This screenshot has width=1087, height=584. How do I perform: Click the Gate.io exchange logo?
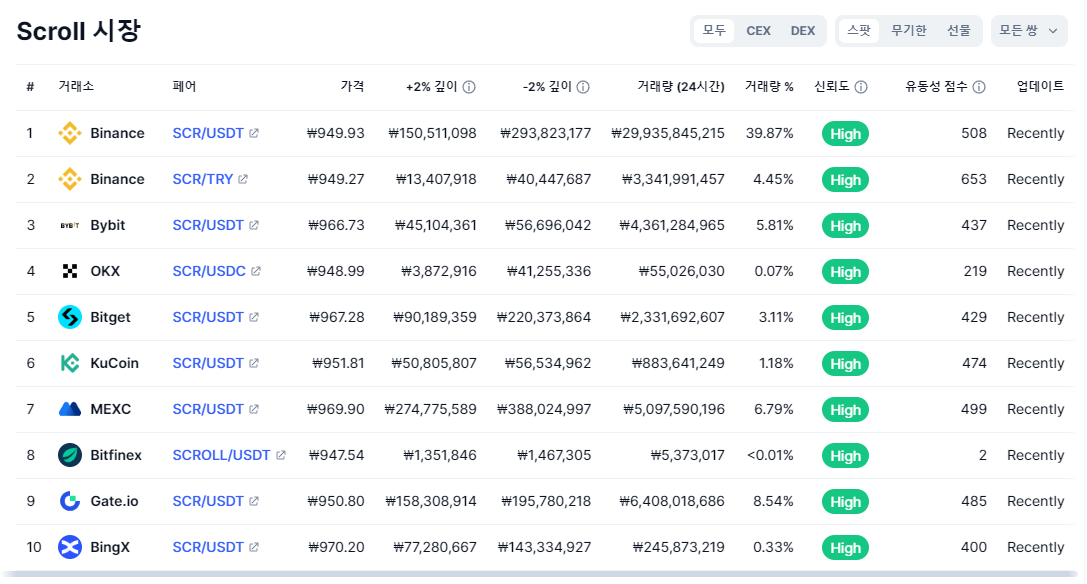click(69, 501)
